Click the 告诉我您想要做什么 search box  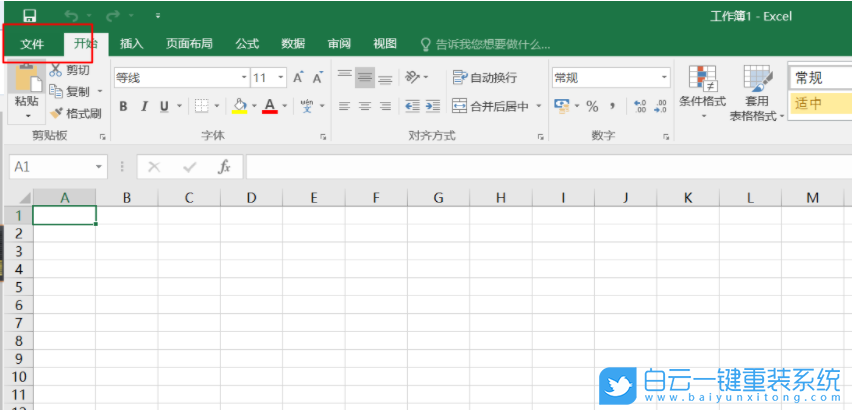(486, 45)
